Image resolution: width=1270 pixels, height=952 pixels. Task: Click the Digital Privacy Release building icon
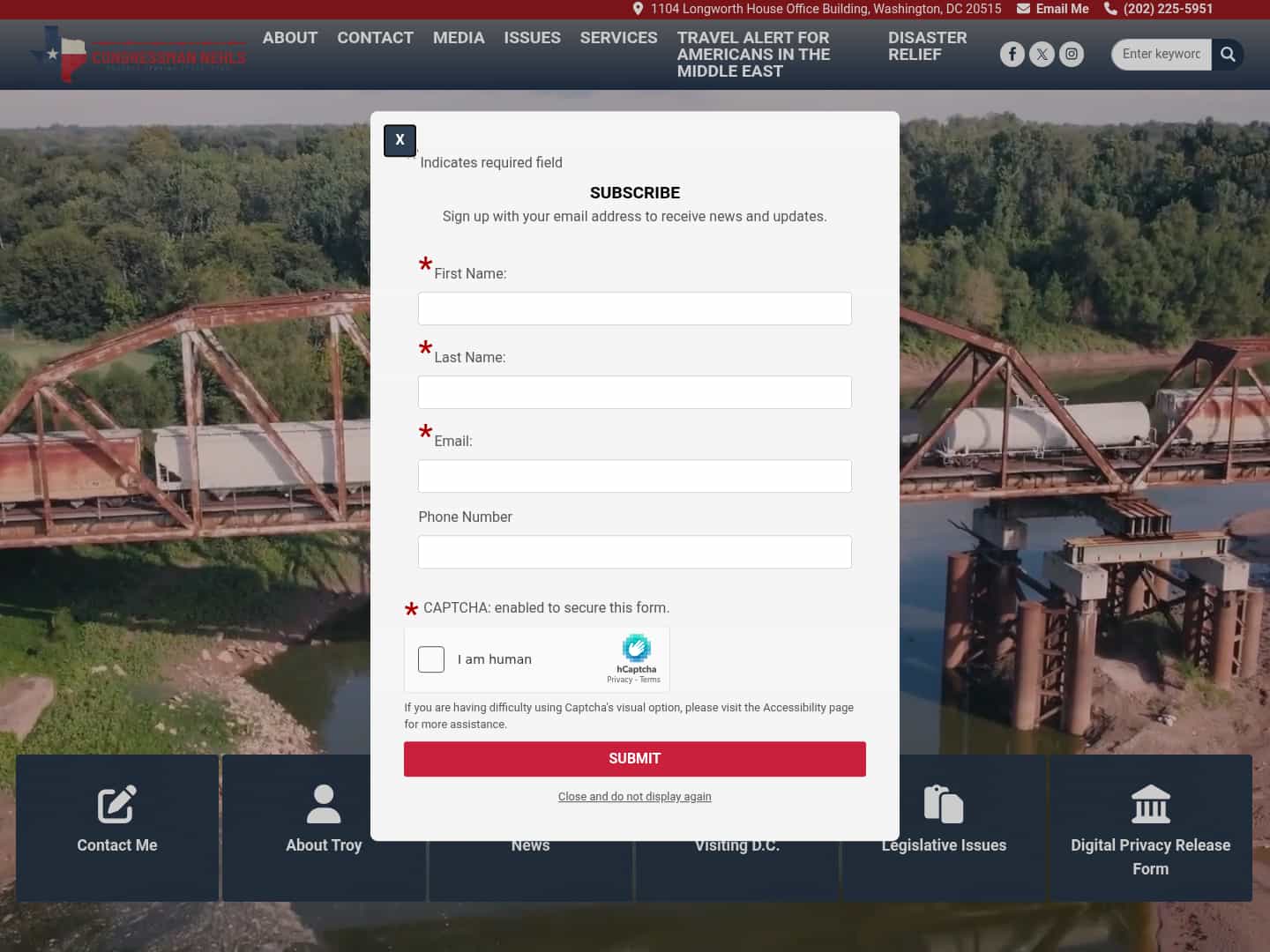(x=1151, y=804)
